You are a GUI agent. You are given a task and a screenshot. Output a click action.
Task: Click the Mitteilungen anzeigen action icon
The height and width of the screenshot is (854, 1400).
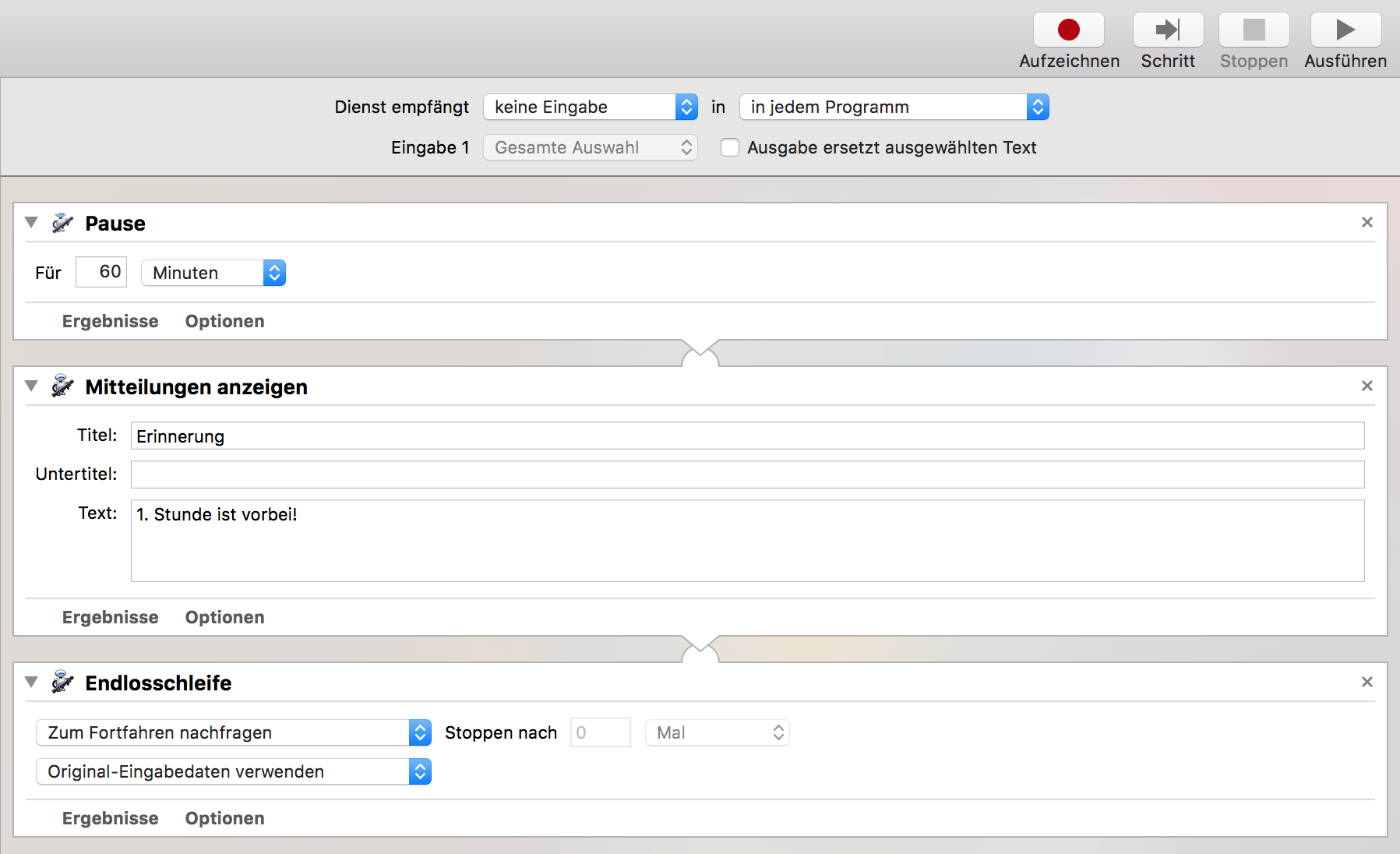click(x=62, y=387)
